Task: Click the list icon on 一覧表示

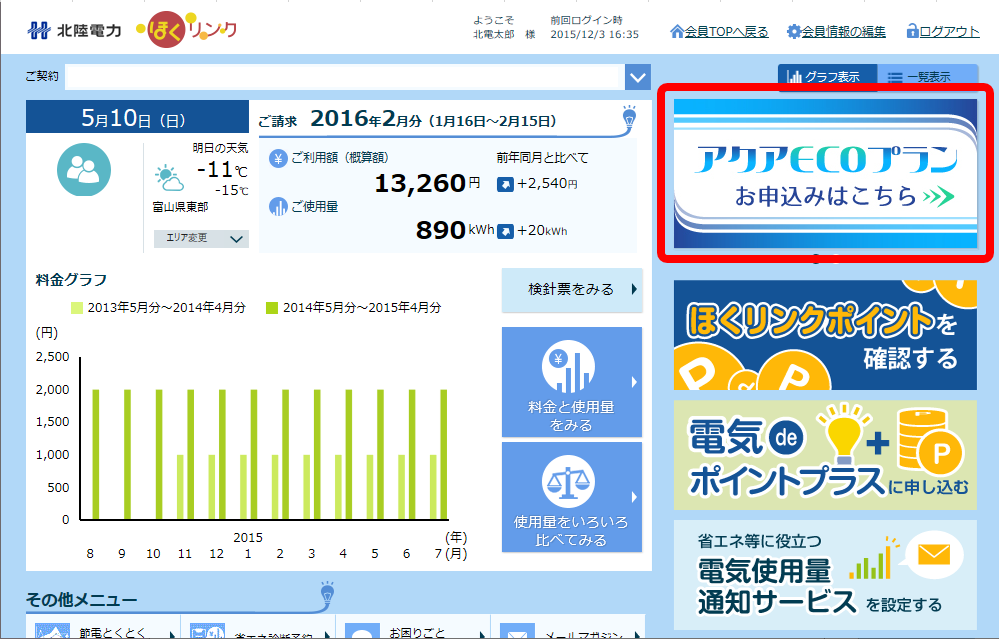Action: click(895, 77)
